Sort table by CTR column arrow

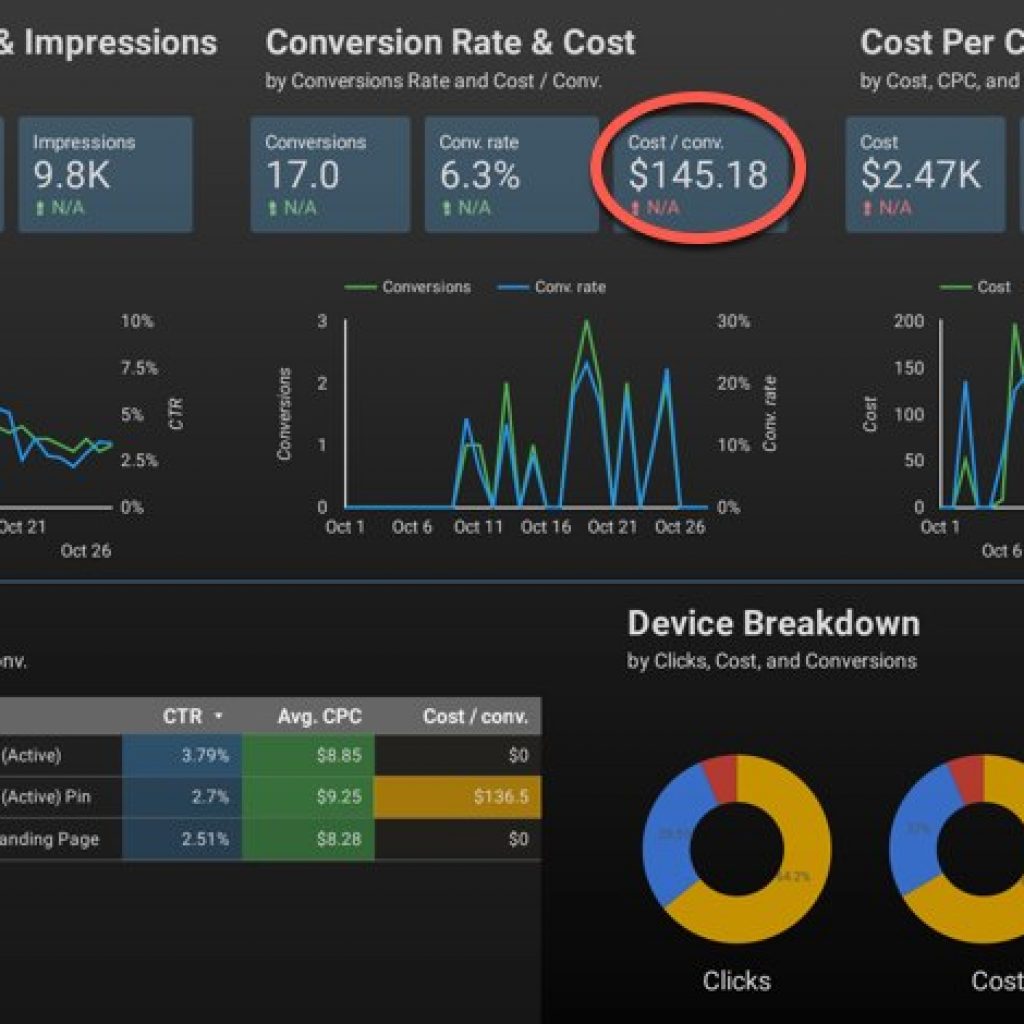coord(219,716)
